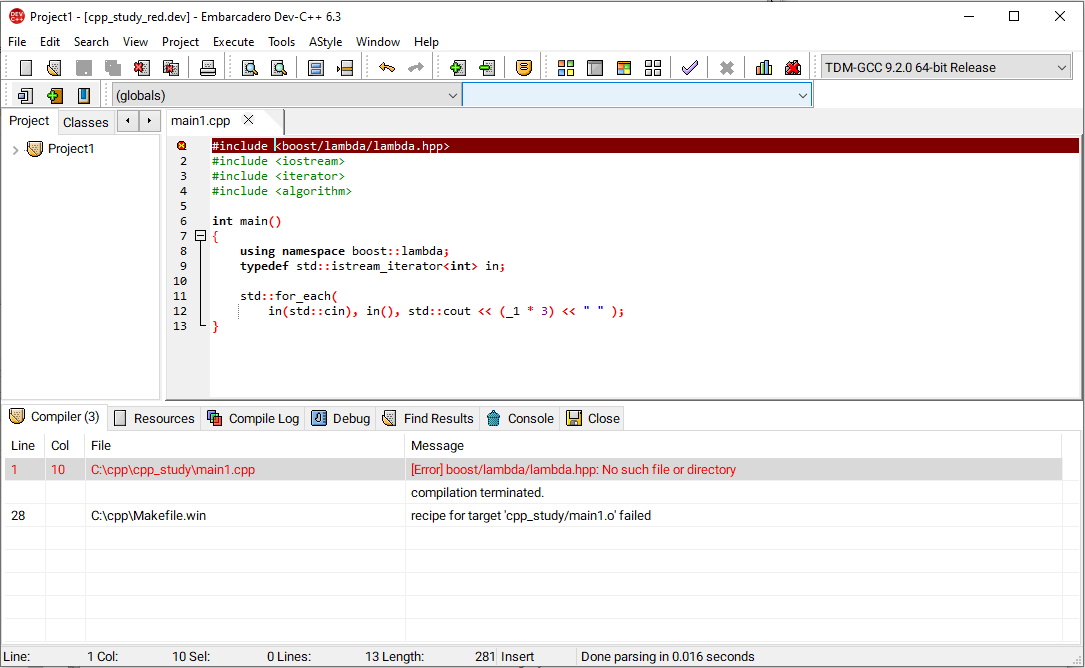The image size is (1085, 668).
Task: Click the Add to project green plus icon
Action: [x=457, y=68]
